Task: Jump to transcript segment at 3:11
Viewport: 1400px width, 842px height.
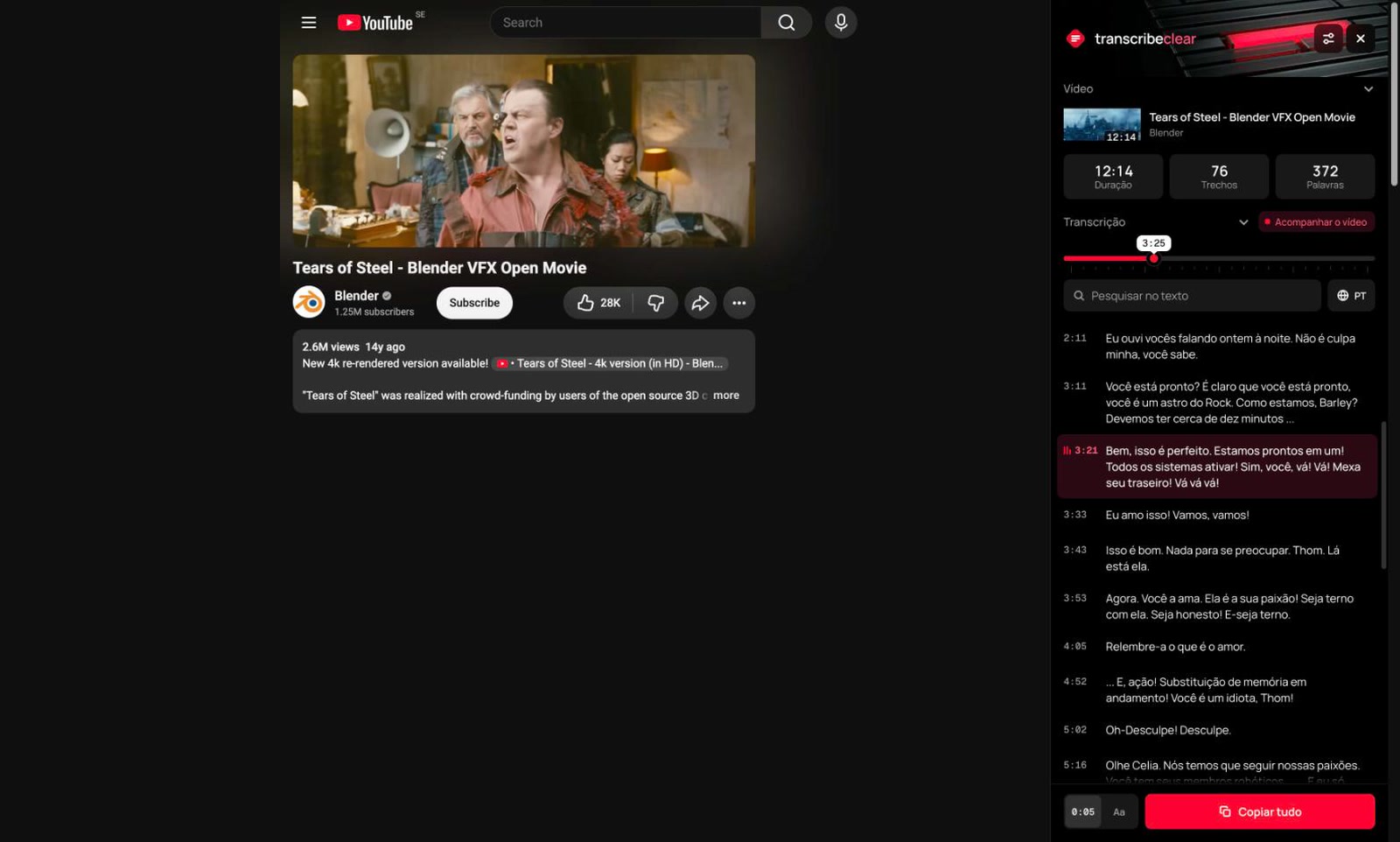Action: (1216, 403)
